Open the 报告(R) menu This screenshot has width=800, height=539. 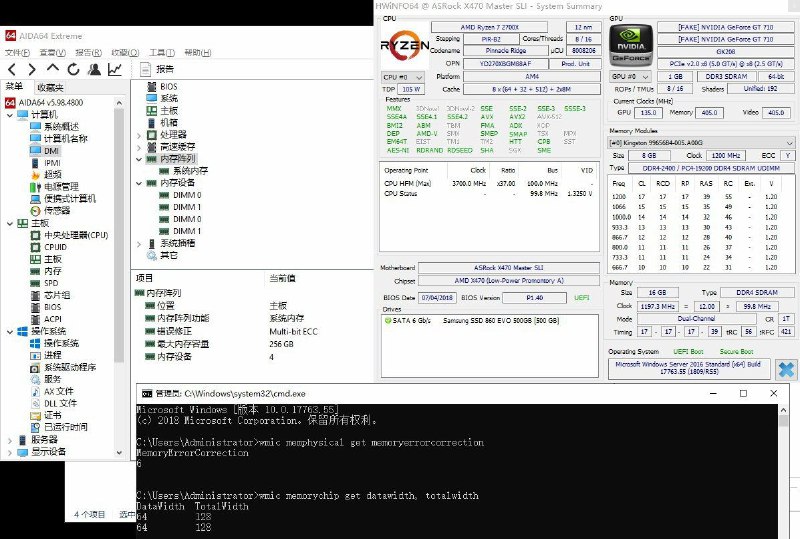(88, 53)
